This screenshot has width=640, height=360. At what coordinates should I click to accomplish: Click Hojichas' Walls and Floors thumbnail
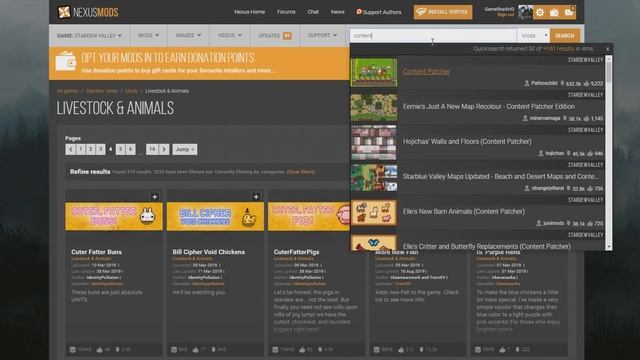(x=373, y=142)
